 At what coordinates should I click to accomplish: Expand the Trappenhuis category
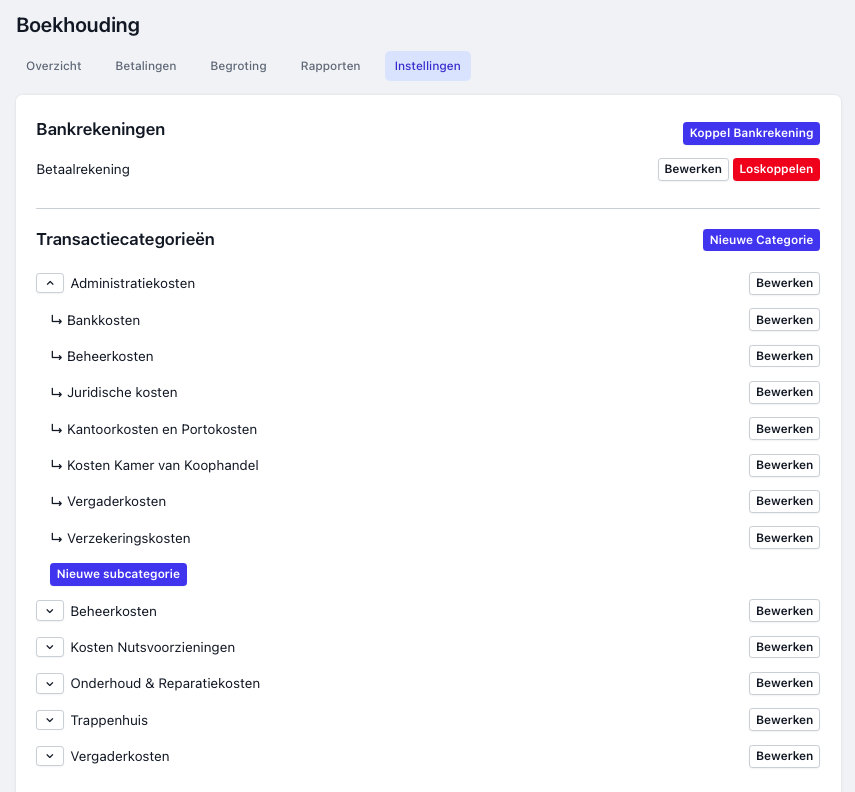coord(50,720)
